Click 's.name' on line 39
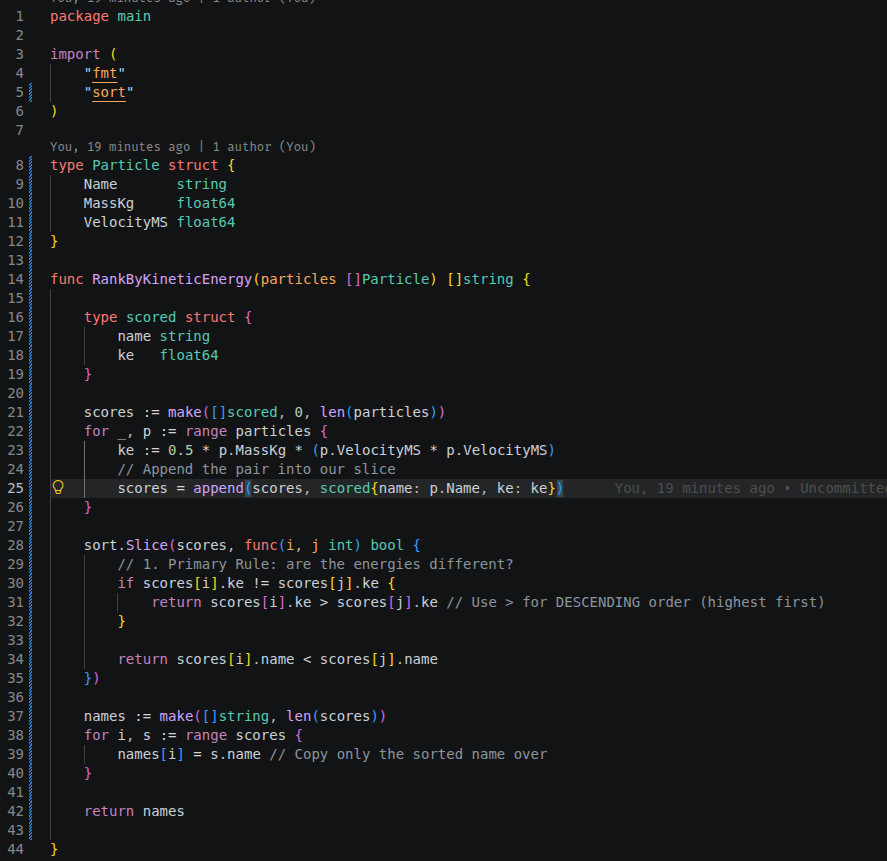 pos(235,755)
